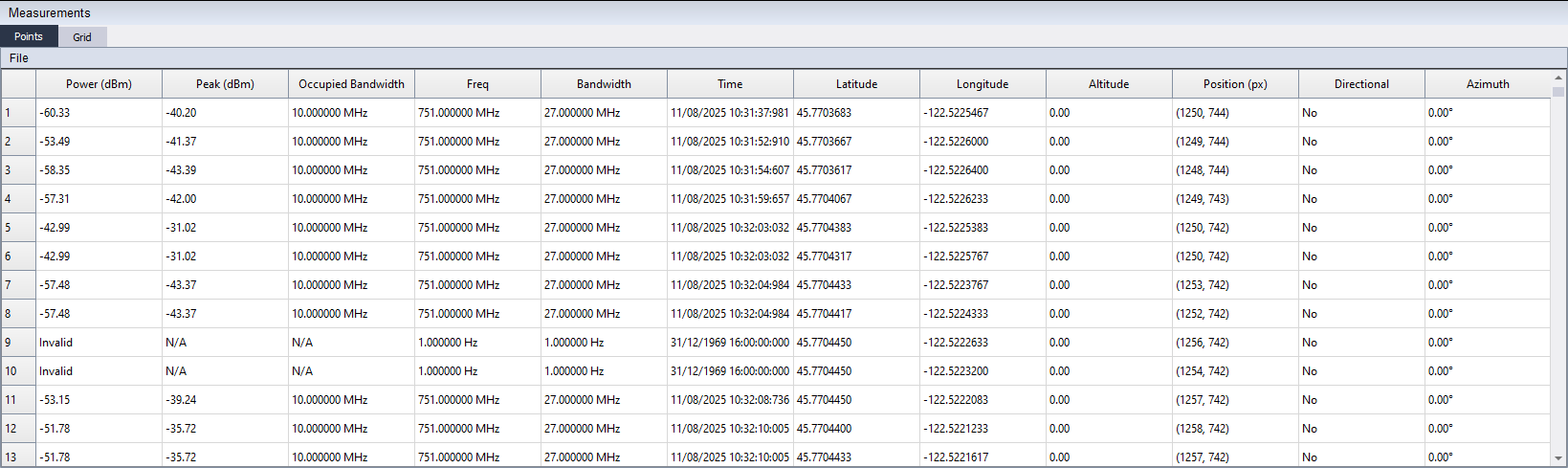Select the peak cell -41.37

click(x=226, y=142)
